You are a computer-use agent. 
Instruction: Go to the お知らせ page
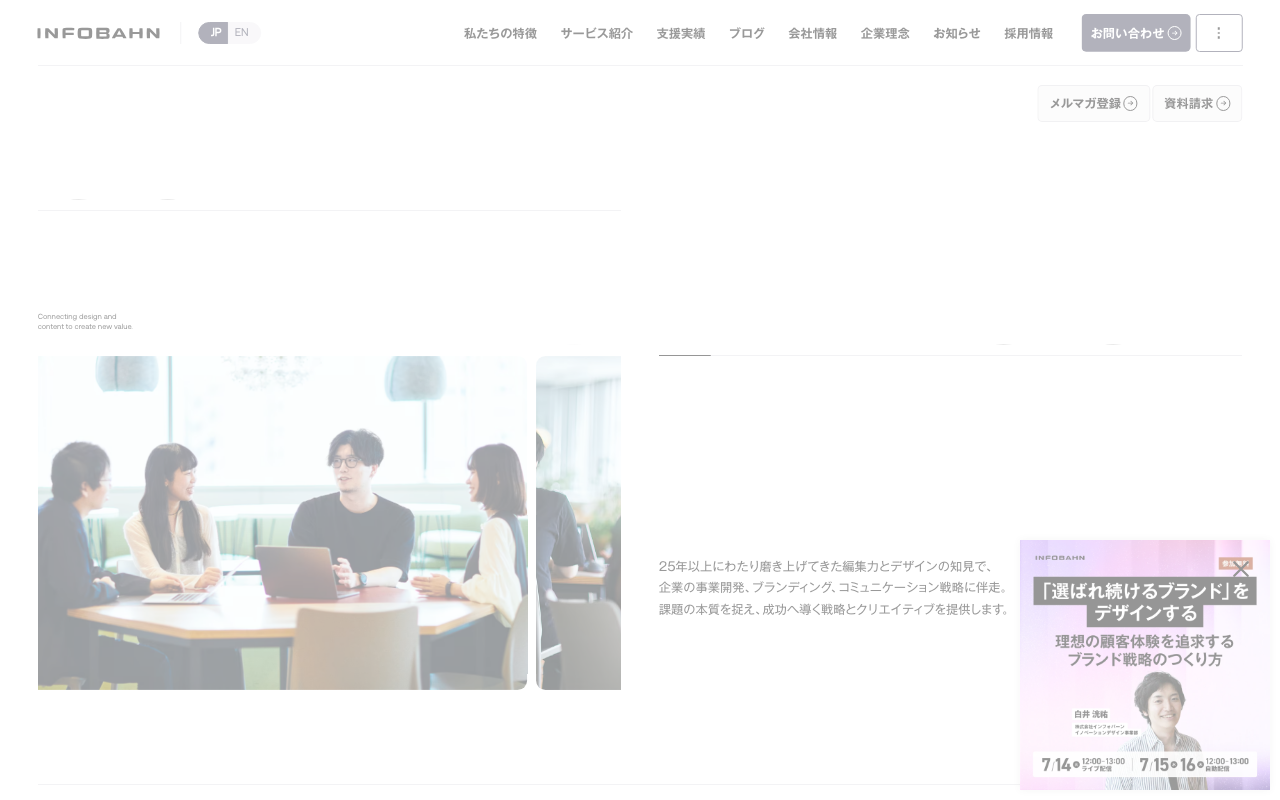click(956, 33)
